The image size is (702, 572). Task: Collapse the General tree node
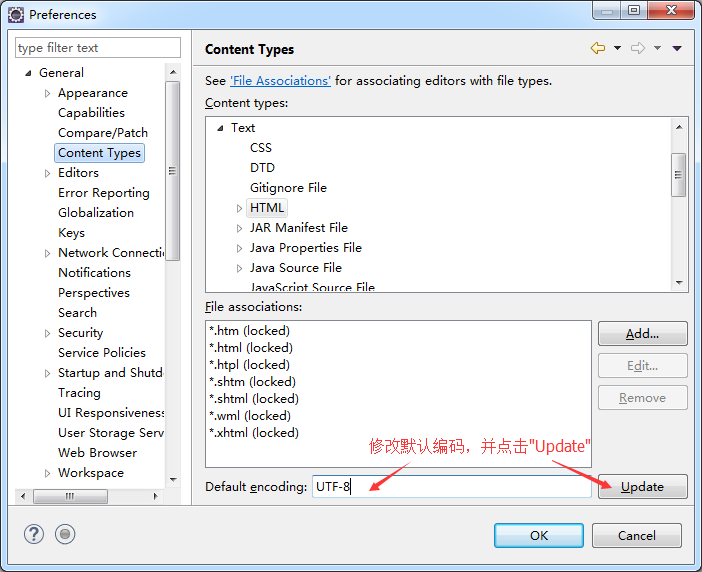pyautogui.click(x=28, y=73)
